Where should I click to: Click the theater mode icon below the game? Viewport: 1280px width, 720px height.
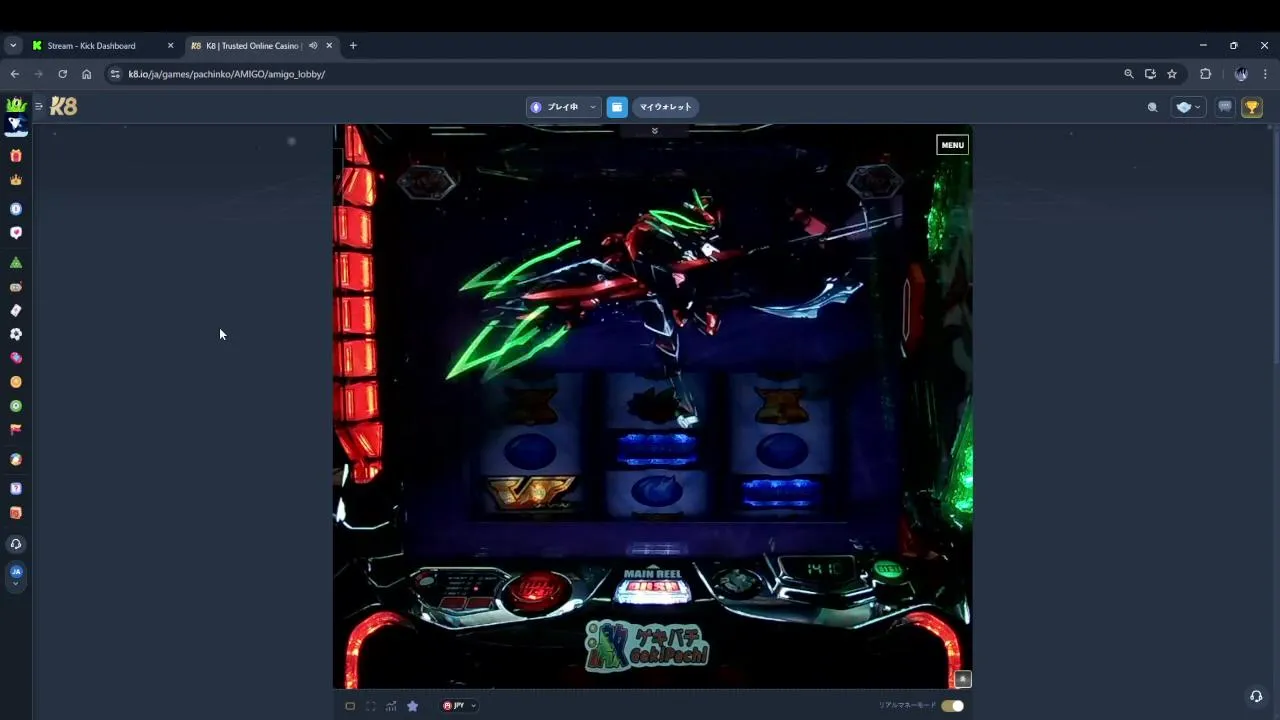click(x=350, y=706)
